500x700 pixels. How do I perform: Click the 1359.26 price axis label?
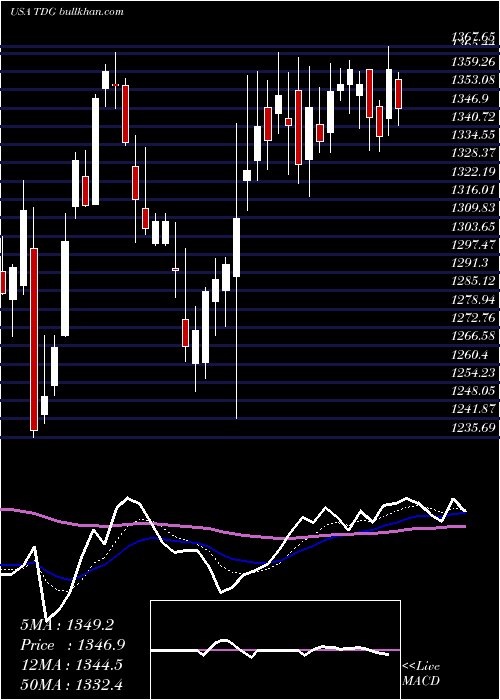pos(473,61)
